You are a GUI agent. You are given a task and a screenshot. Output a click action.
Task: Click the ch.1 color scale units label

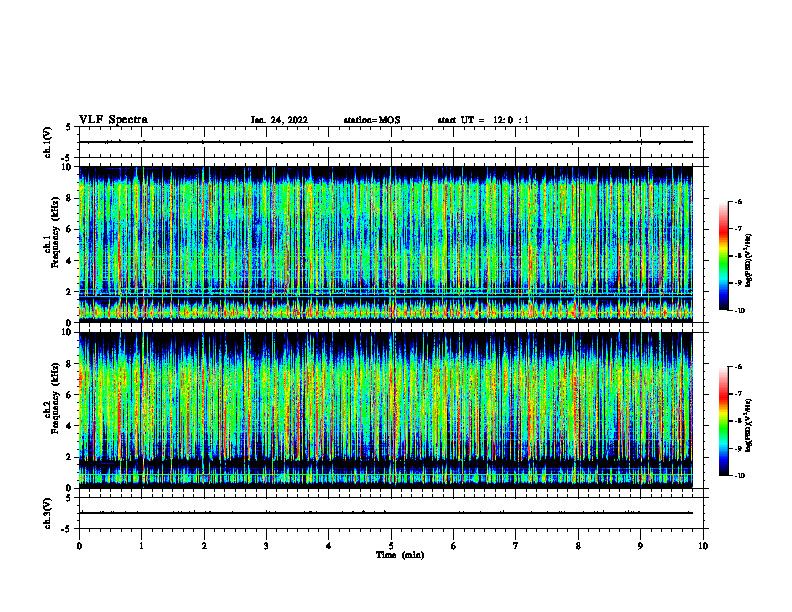point(749,261)
